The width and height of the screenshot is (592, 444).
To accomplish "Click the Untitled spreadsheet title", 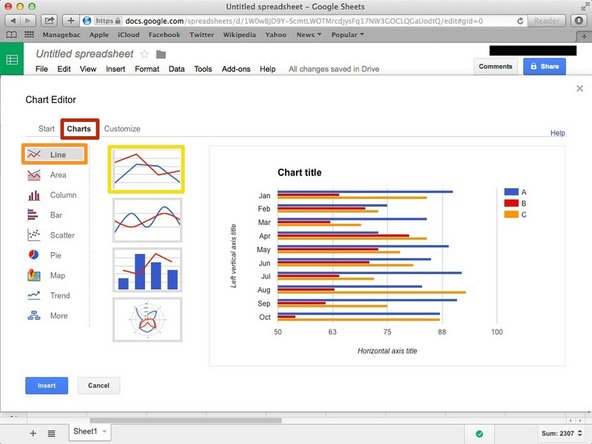I will click(x=85, y=54).
